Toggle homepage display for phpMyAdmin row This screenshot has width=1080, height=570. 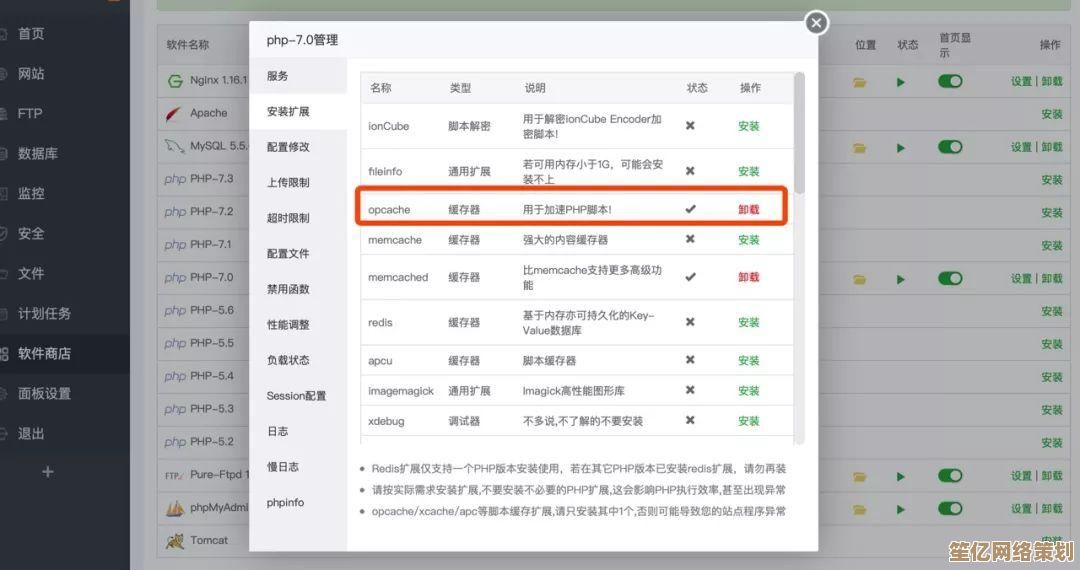pyautogui.click(x=950, y=509)
